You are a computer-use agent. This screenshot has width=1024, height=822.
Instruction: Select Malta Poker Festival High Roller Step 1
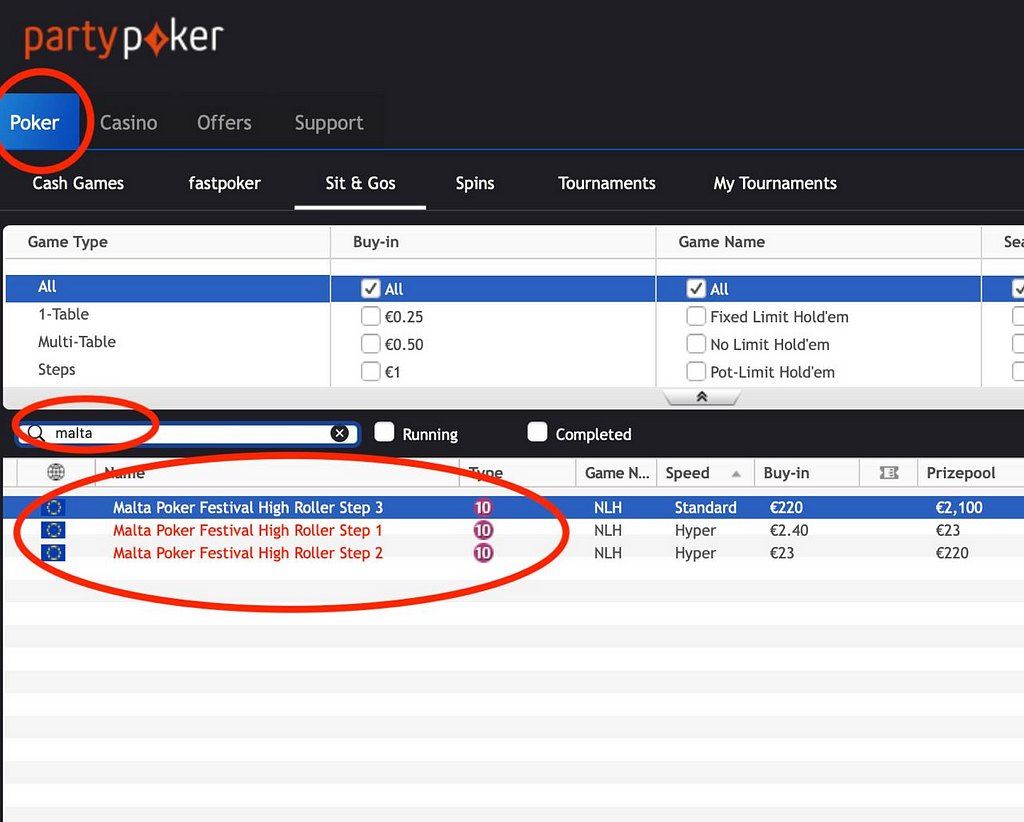point(248,530)
